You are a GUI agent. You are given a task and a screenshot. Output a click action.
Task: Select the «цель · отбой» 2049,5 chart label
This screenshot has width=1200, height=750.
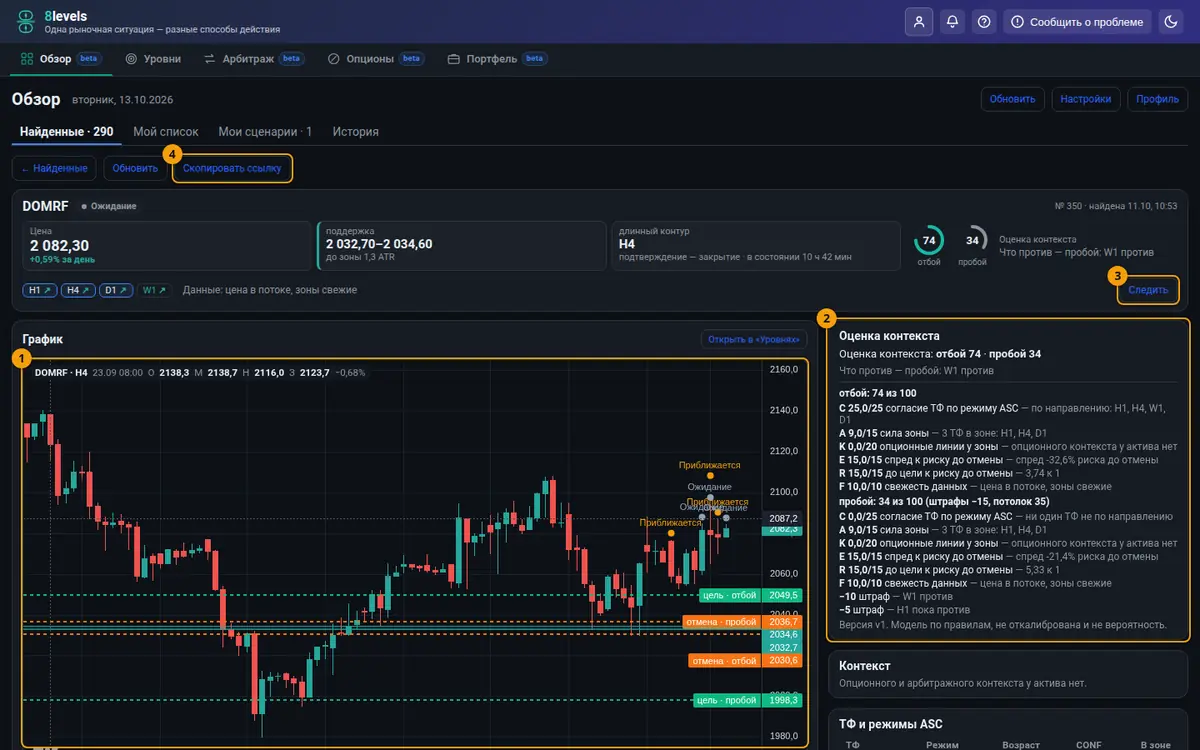[751, 595]
